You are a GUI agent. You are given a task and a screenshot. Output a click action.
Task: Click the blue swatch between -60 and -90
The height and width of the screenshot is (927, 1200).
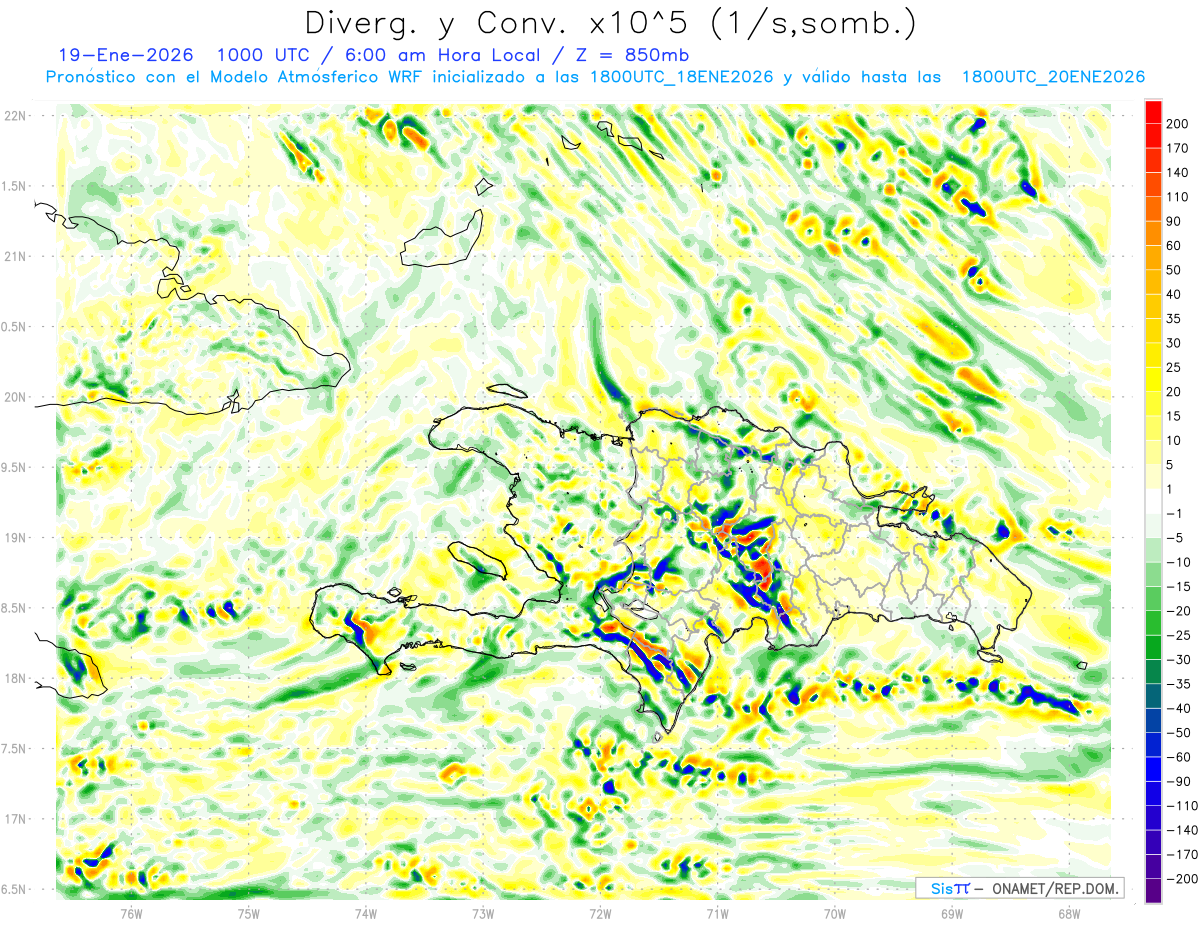point(1153,770)
